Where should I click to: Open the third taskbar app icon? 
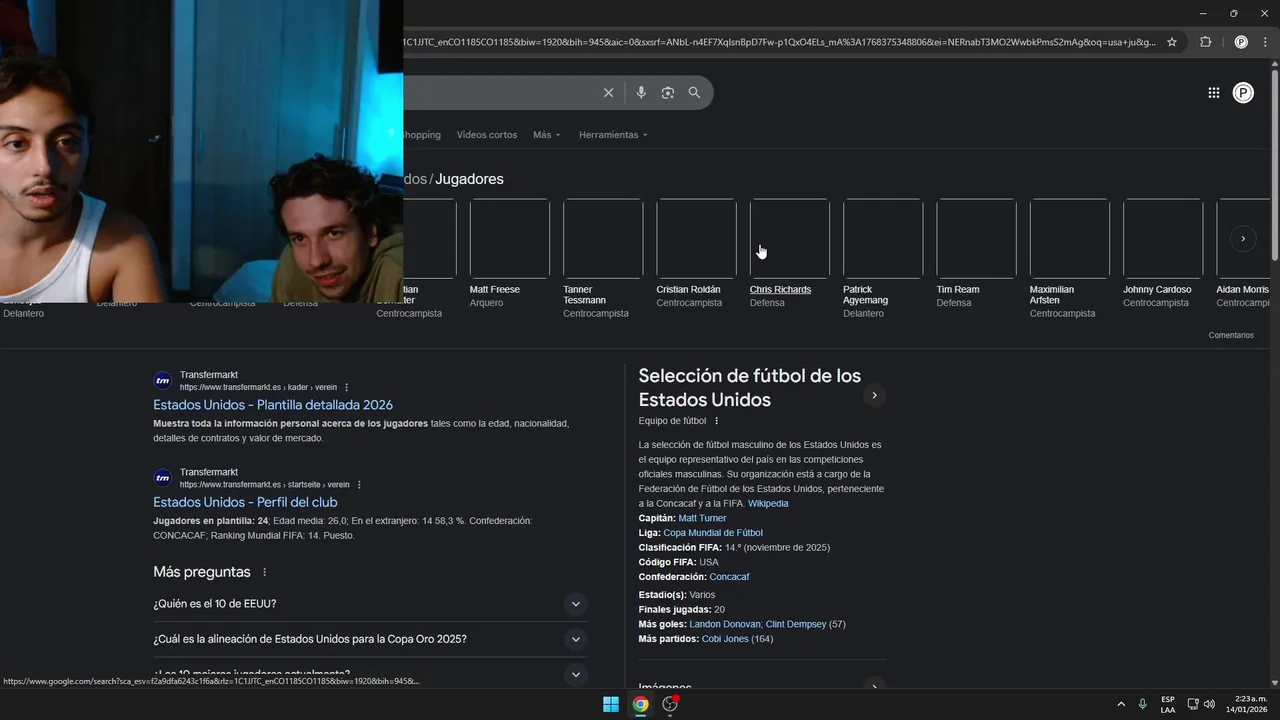(x=671, y=704)
